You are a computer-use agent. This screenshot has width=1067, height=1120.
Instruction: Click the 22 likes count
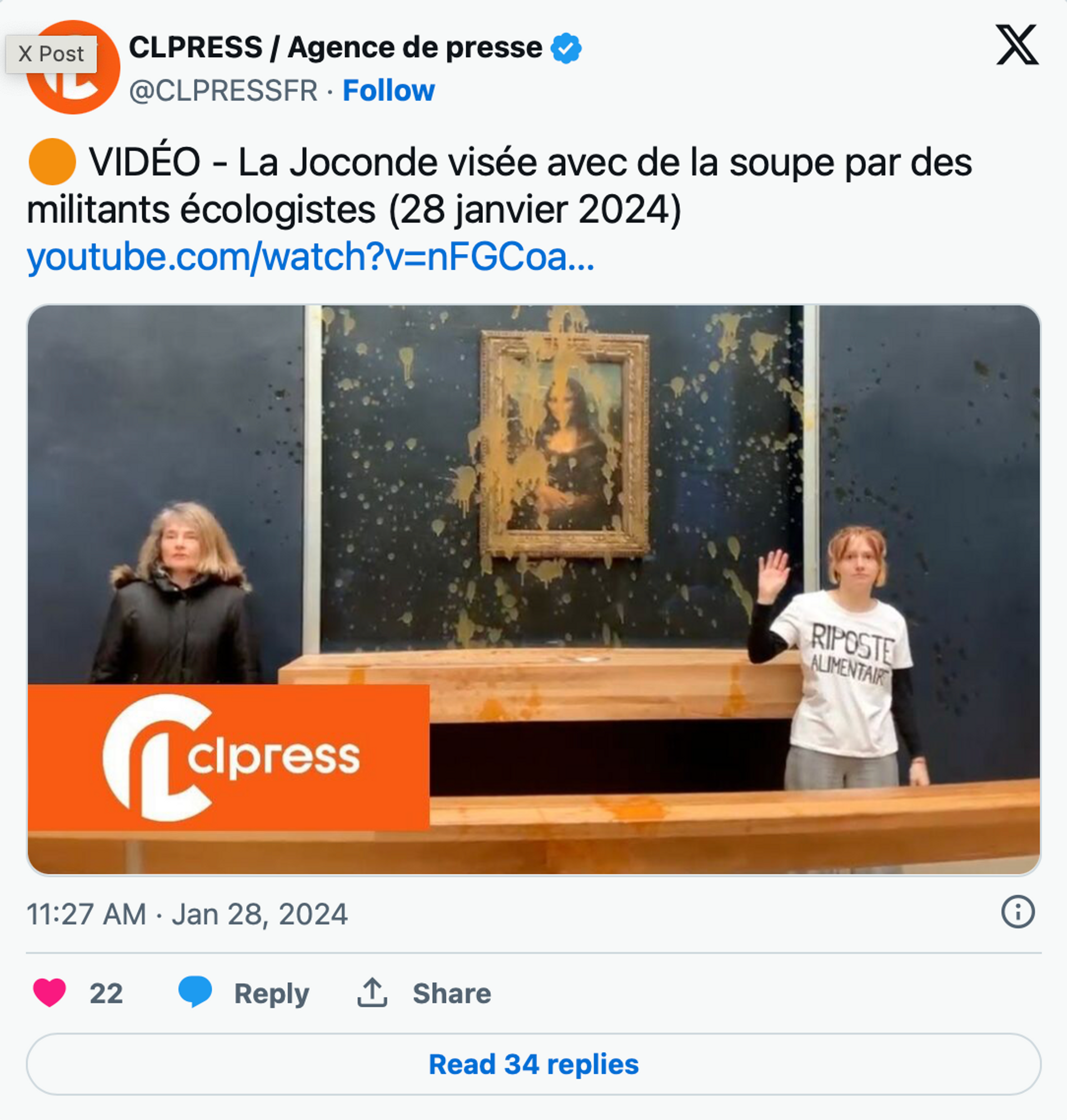(106, 993)
